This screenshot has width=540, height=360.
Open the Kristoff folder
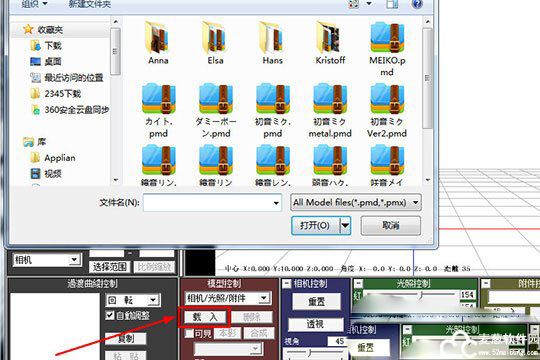coord(330,43)
